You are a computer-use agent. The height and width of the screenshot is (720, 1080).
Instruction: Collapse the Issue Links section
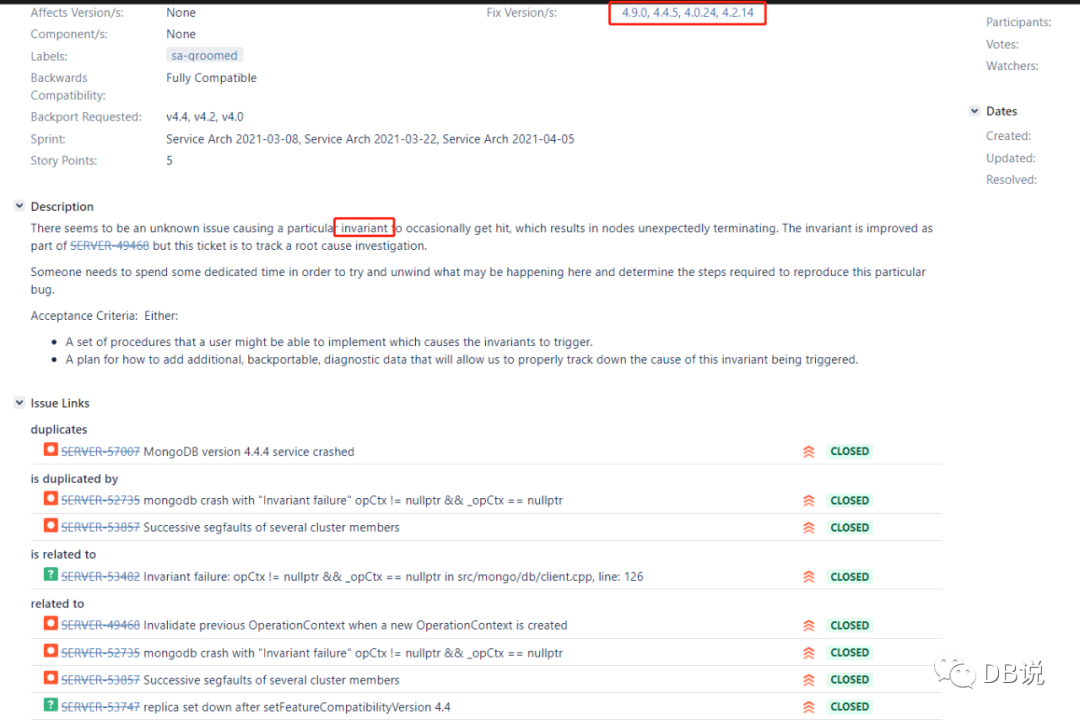click(19, 402)
